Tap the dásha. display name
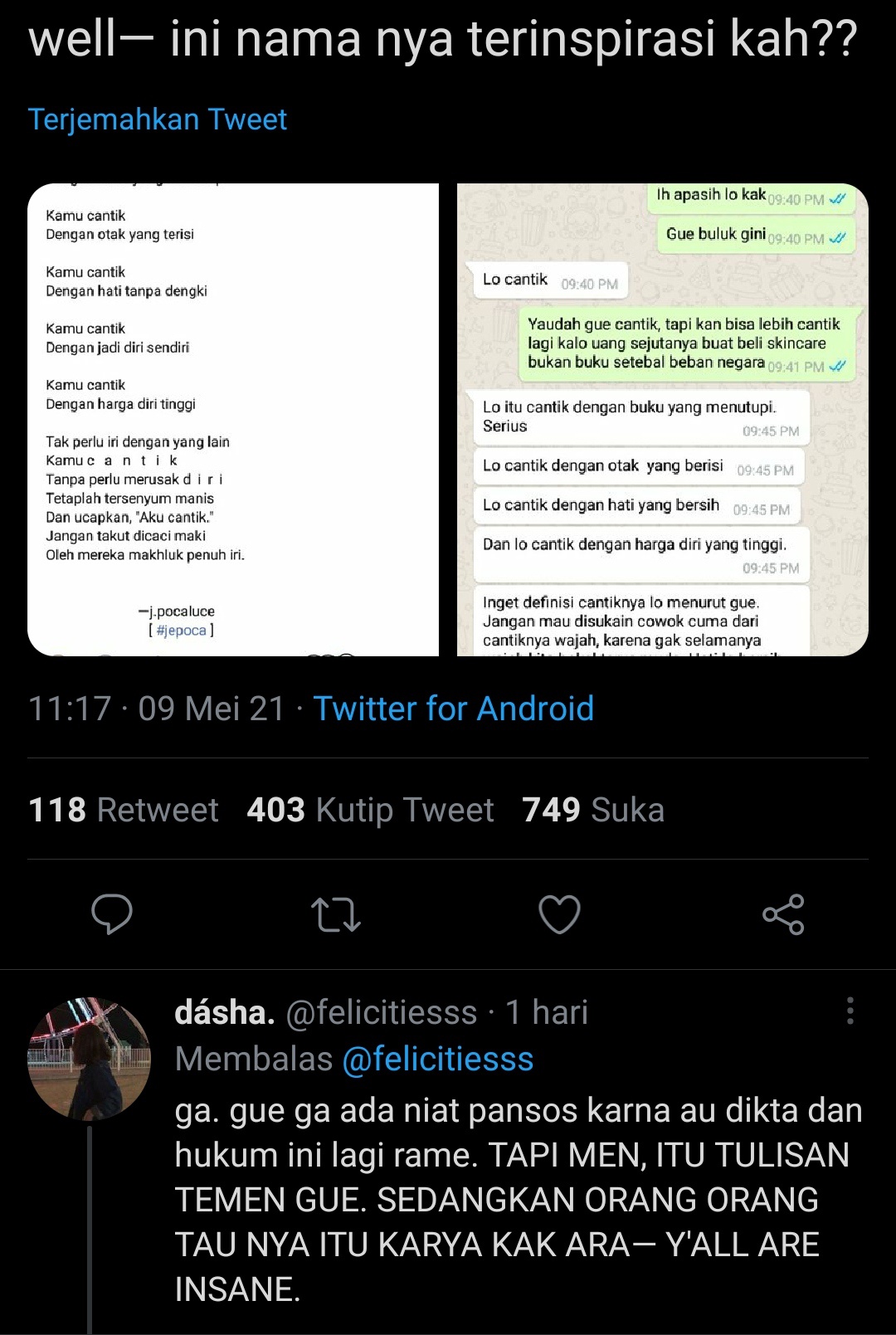Image resolution: width=896 pixels, height=1335 pixels. tap(225, 1012)
